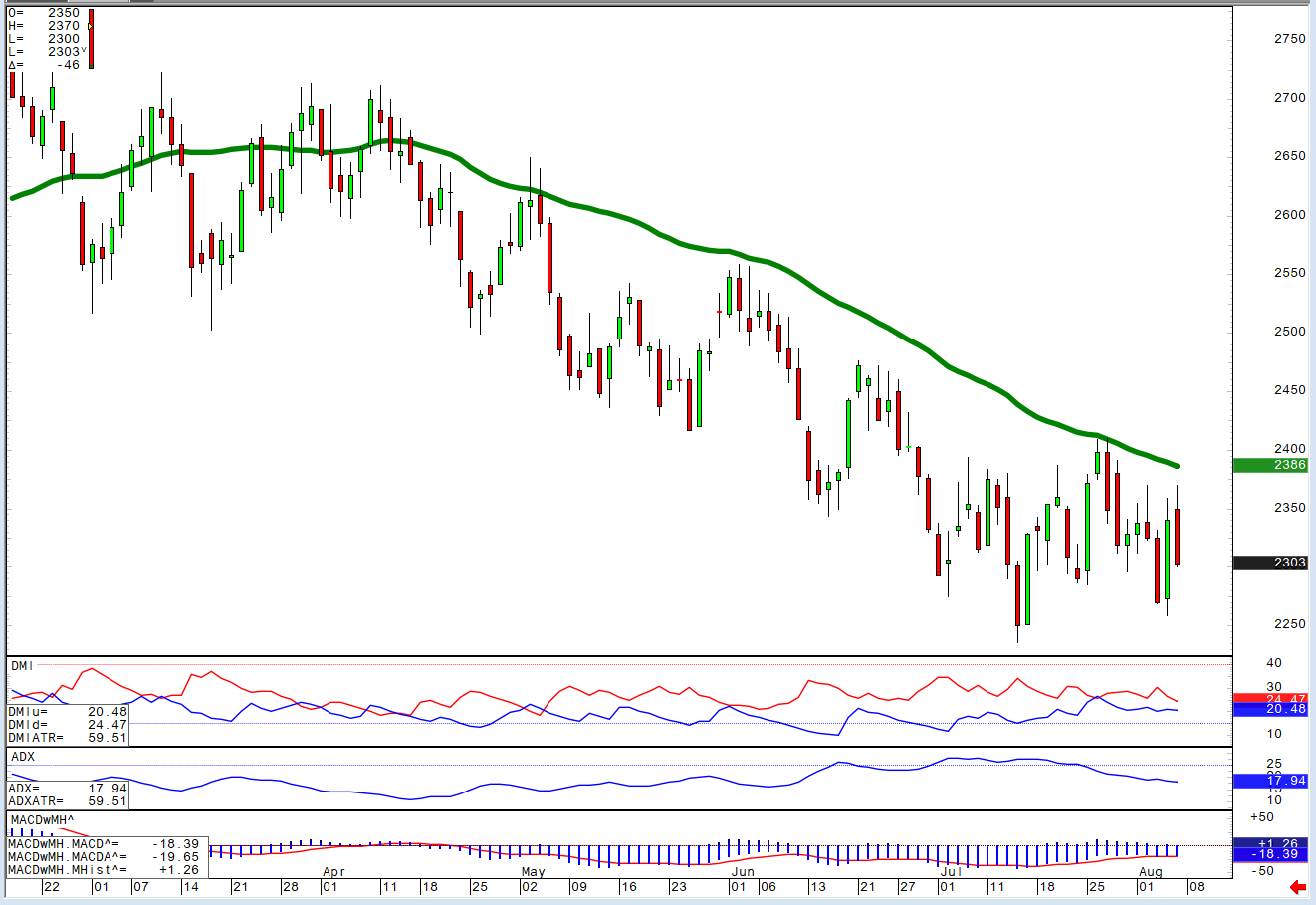Click the 40 label on the DMI scale
Viewport: 1316px width, 905px height.
(x=1274, y=663)
